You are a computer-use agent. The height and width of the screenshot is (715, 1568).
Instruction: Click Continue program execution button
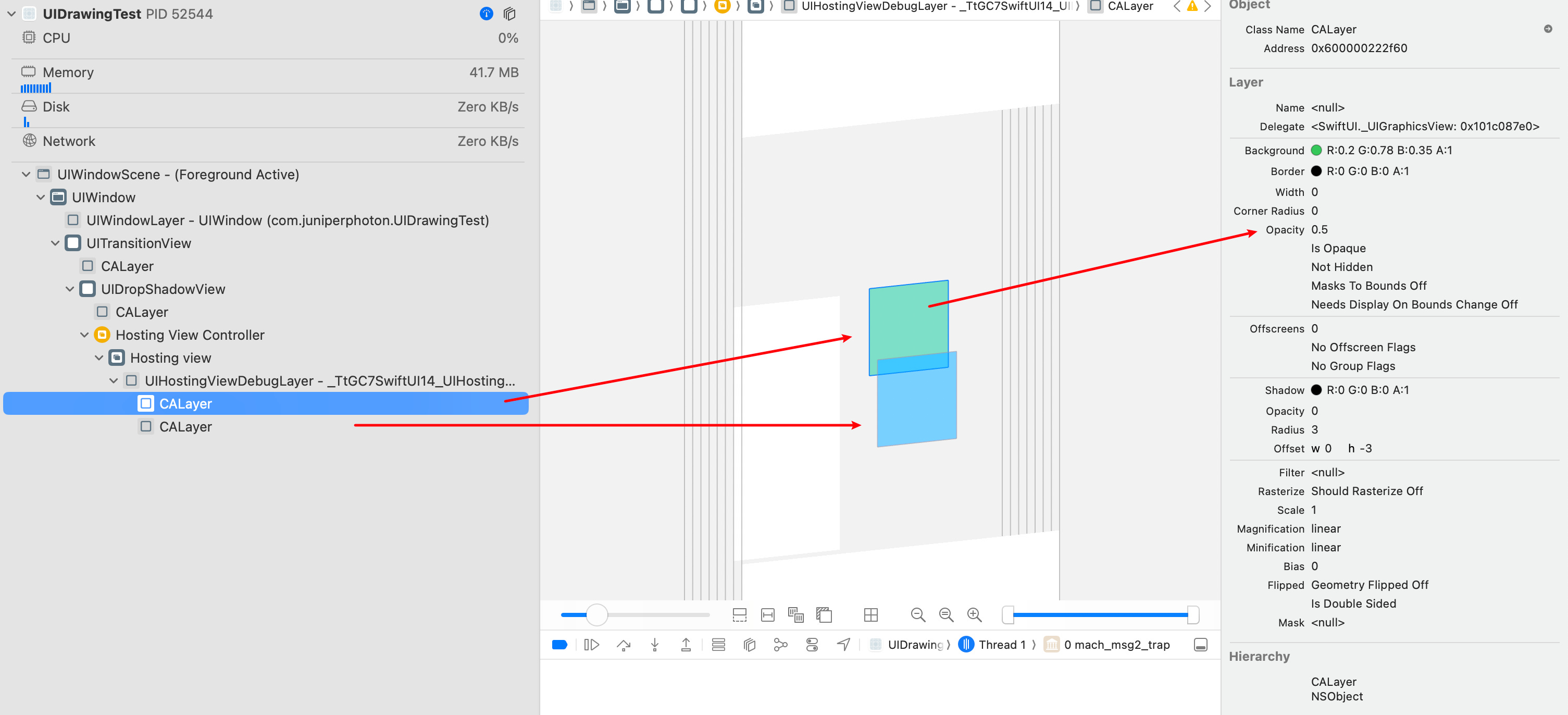coord(591,644)
